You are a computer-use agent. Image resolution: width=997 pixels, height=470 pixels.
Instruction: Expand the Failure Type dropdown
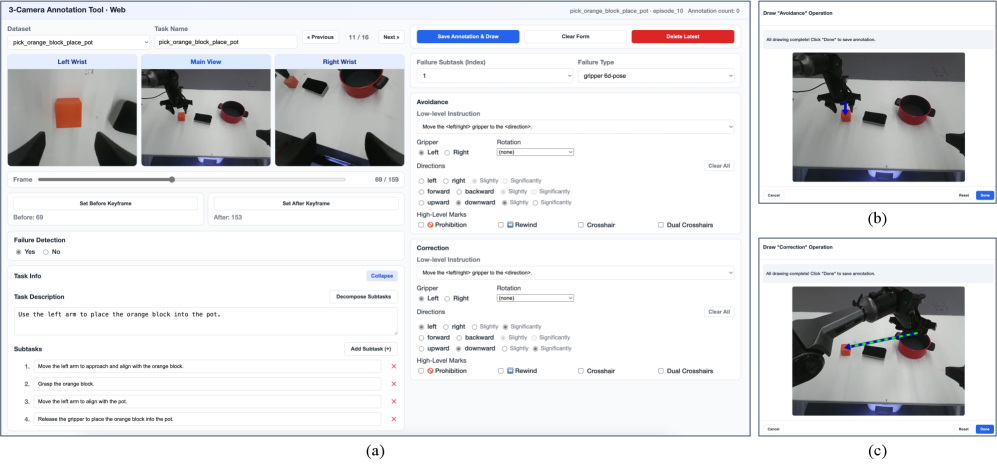655,75
